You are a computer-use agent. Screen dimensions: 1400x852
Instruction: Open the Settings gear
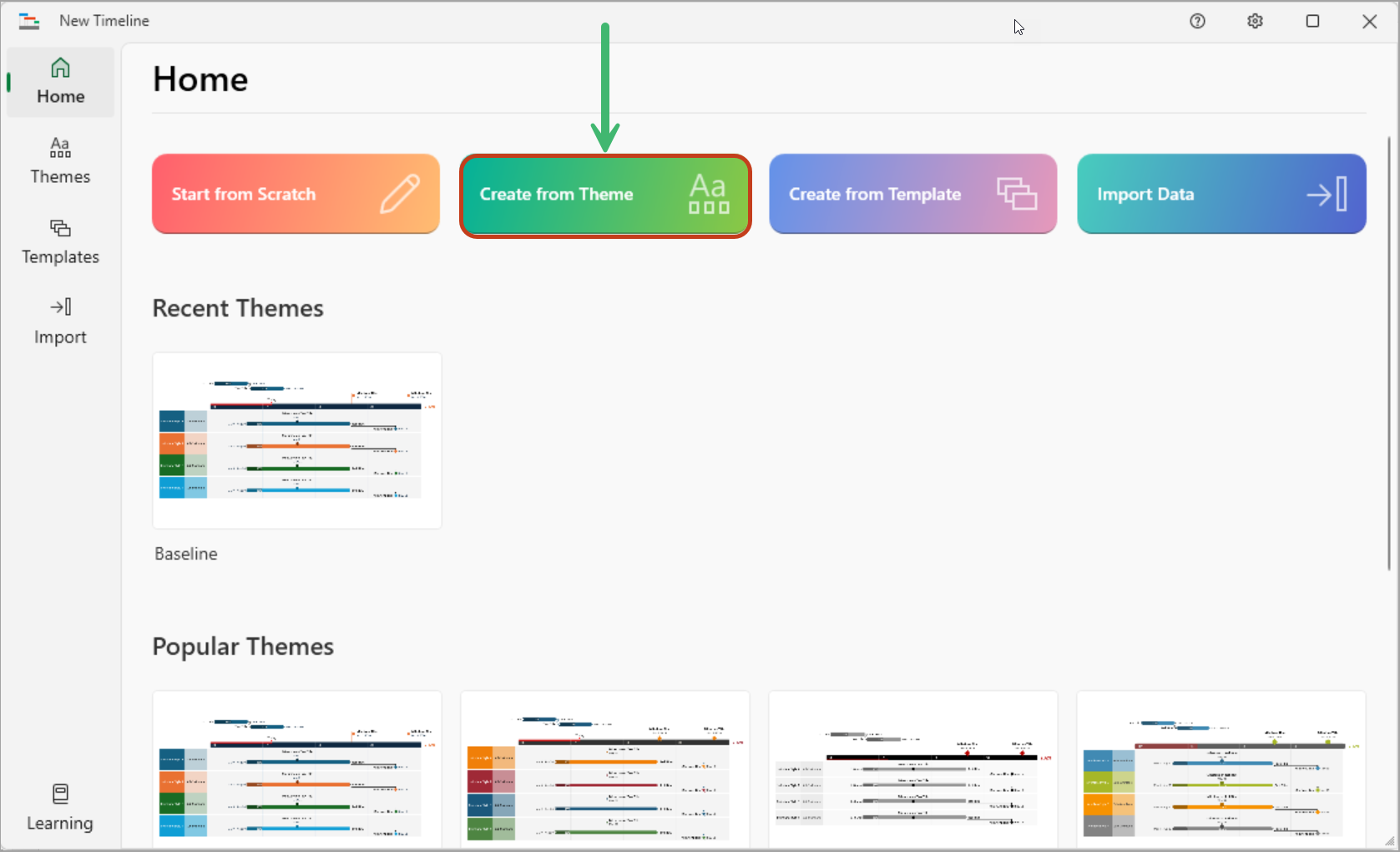click(x=1255, y=21)
